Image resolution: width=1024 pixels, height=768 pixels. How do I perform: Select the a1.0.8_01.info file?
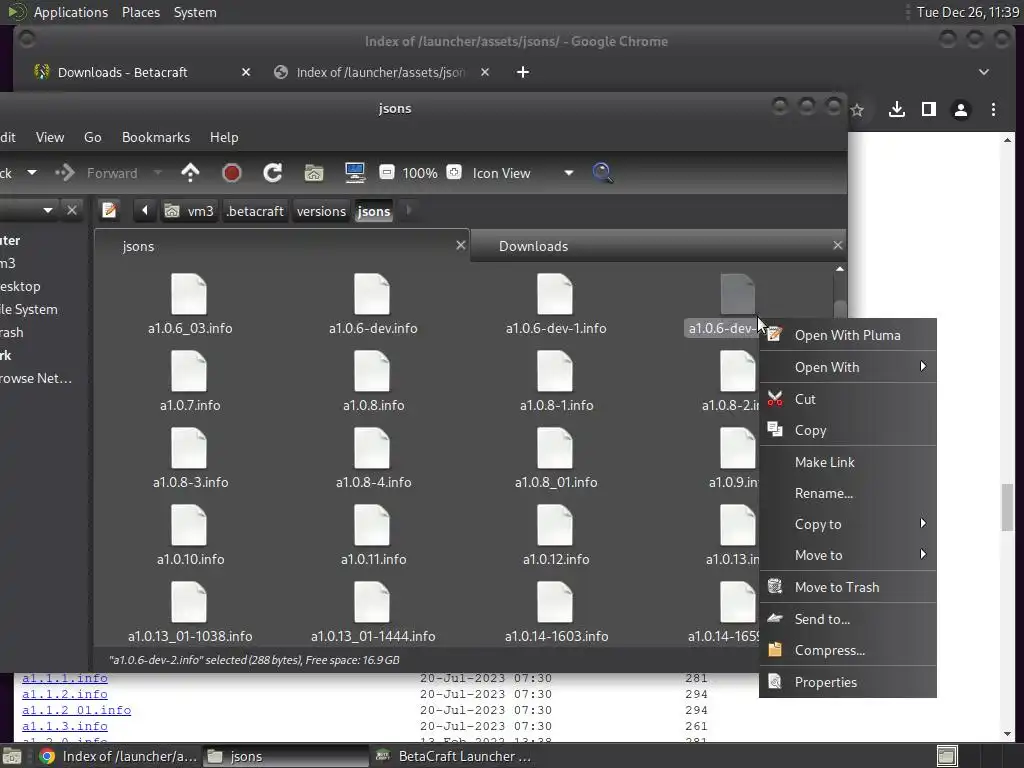click(x=556, y=458)
